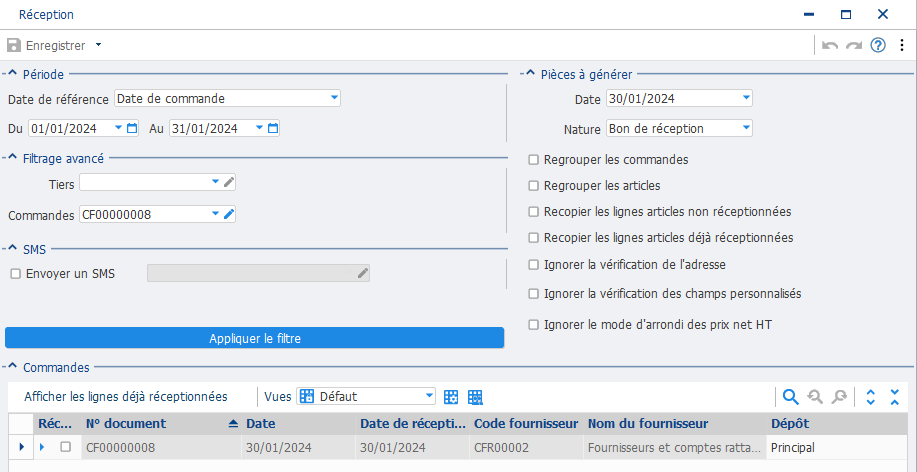Collapse the Commandes grid section

click(13, 367)
